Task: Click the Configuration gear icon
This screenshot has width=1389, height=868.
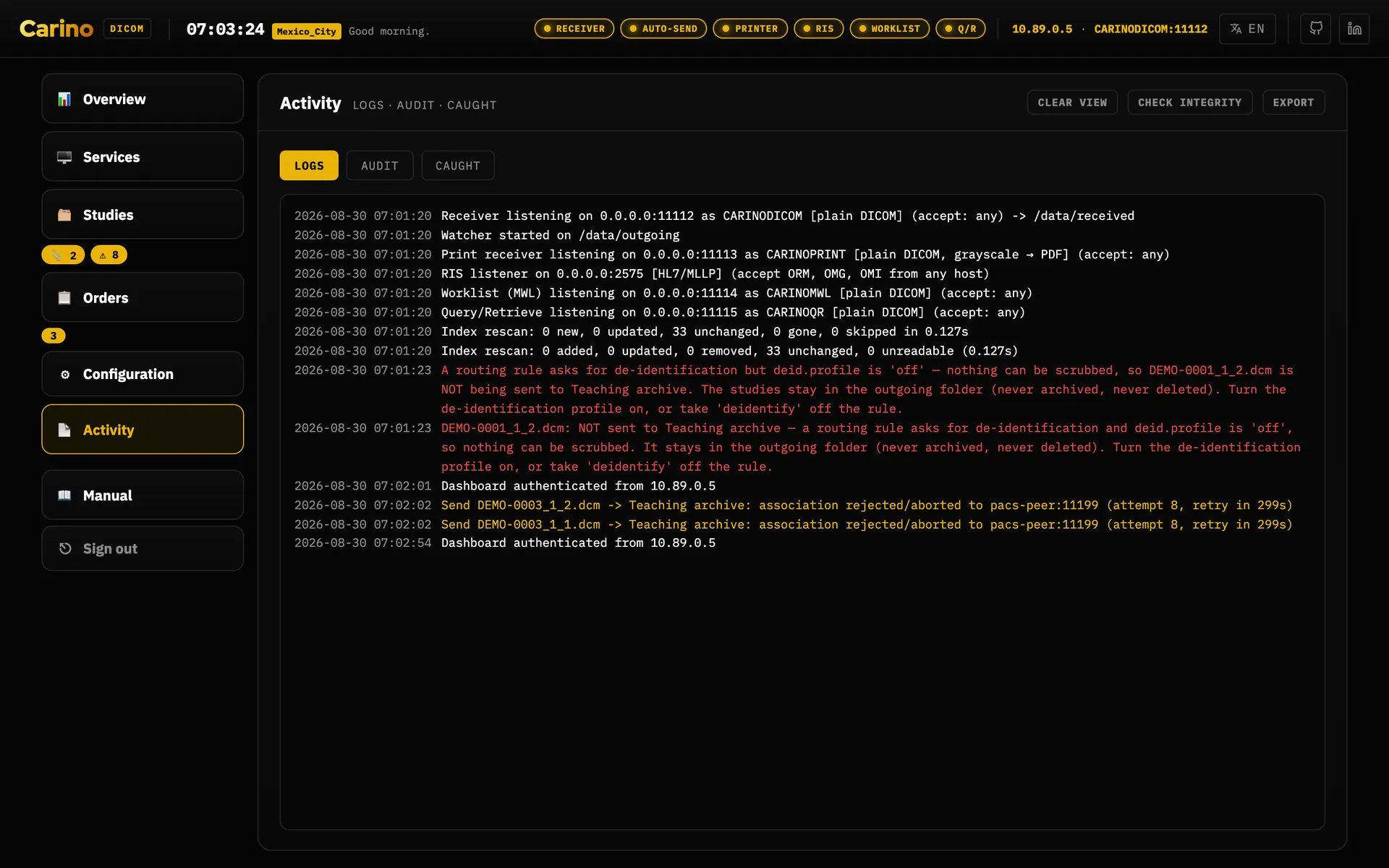Action: (x=65, y=374)
